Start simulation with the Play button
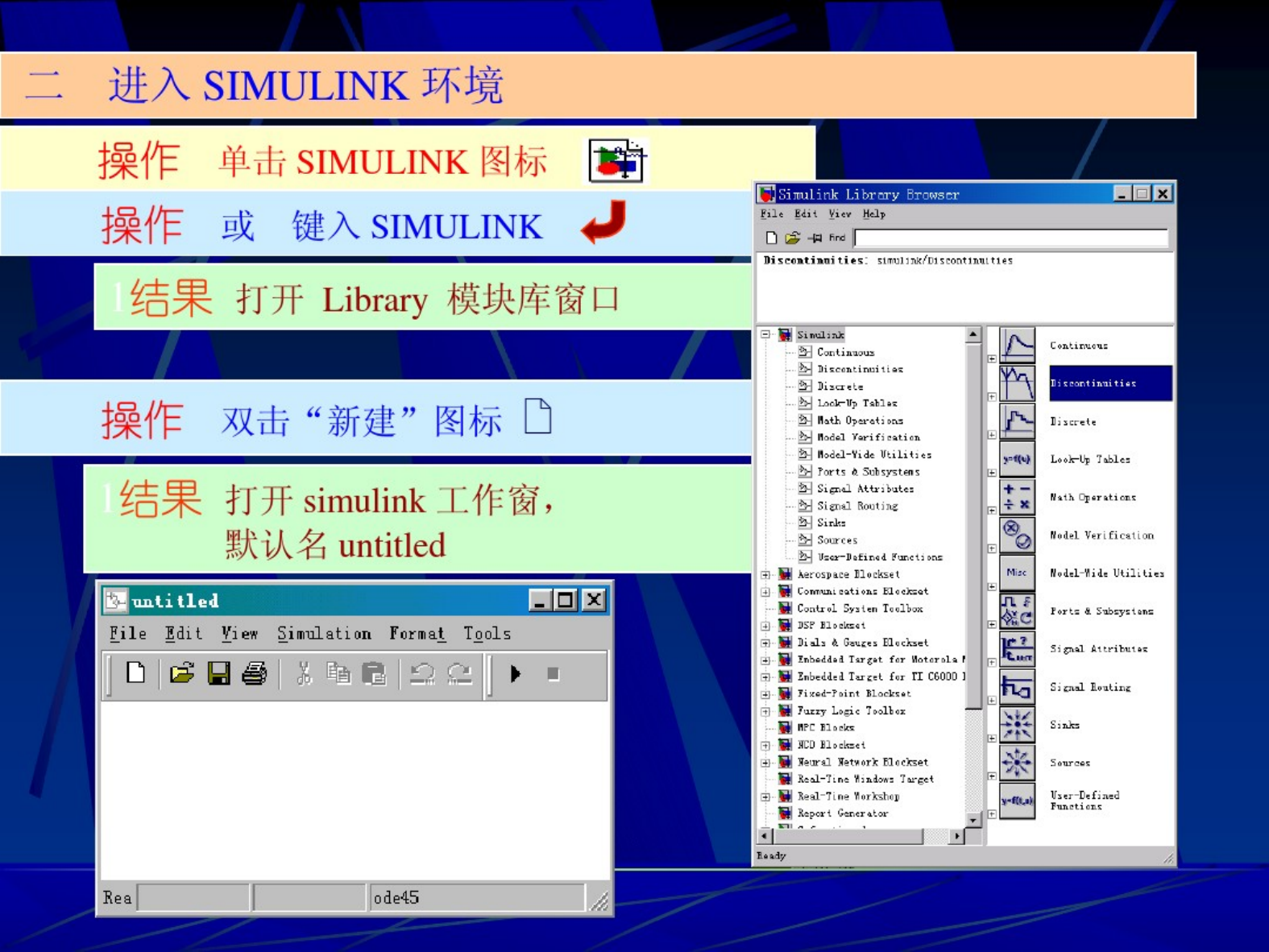The width and height of the screenshot is (1269, 952). pyautogui.click(x=516, y=673)
